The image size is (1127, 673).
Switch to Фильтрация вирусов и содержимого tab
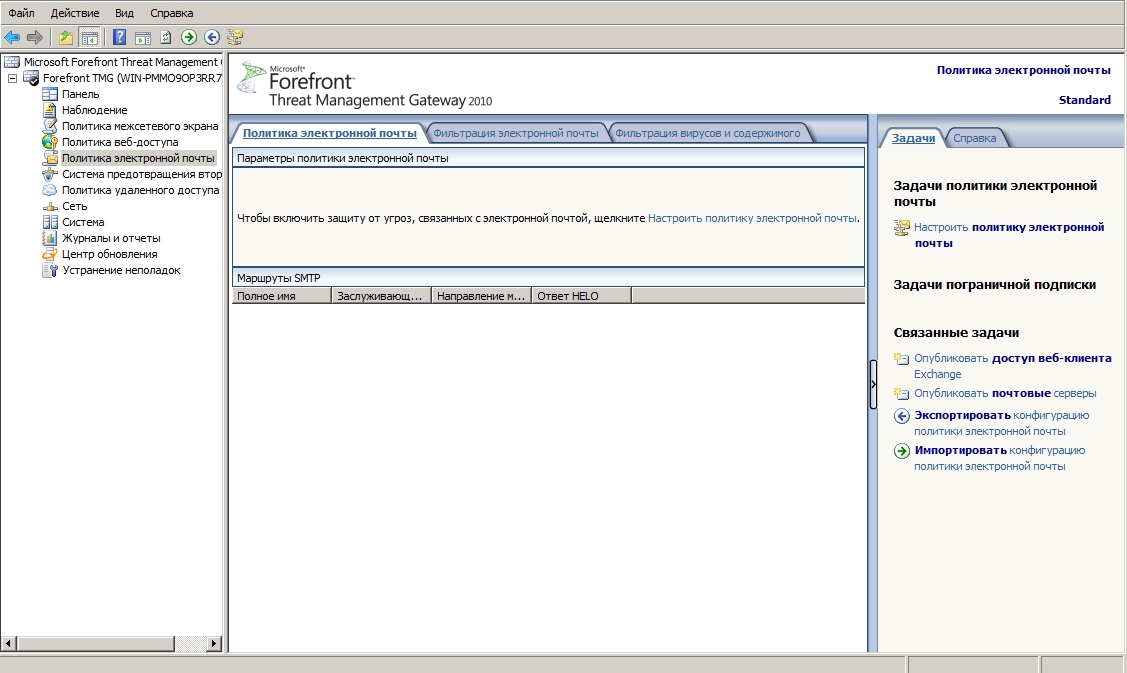tap(707, 133)
